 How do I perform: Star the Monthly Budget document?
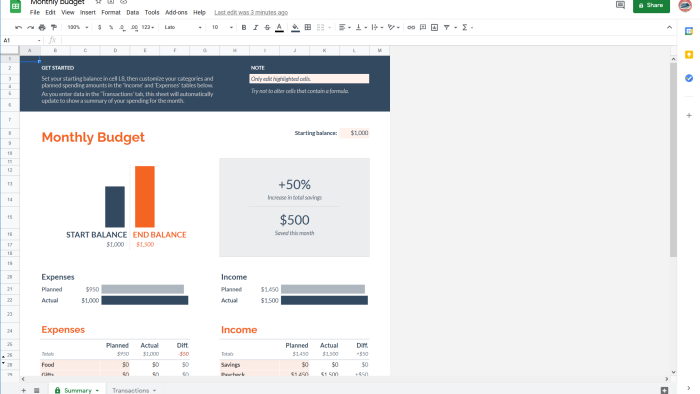[x=98, y=2]
